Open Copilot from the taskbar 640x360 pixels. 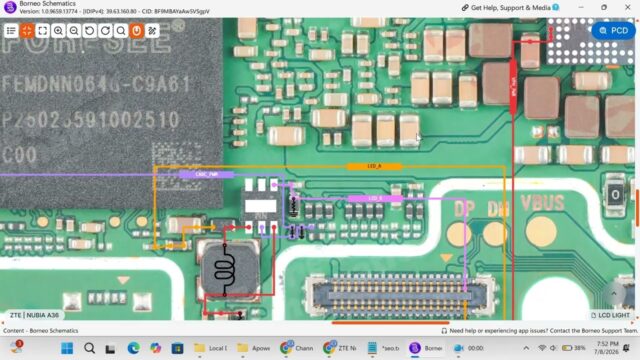pyautogui.click(x=155, y=348)
